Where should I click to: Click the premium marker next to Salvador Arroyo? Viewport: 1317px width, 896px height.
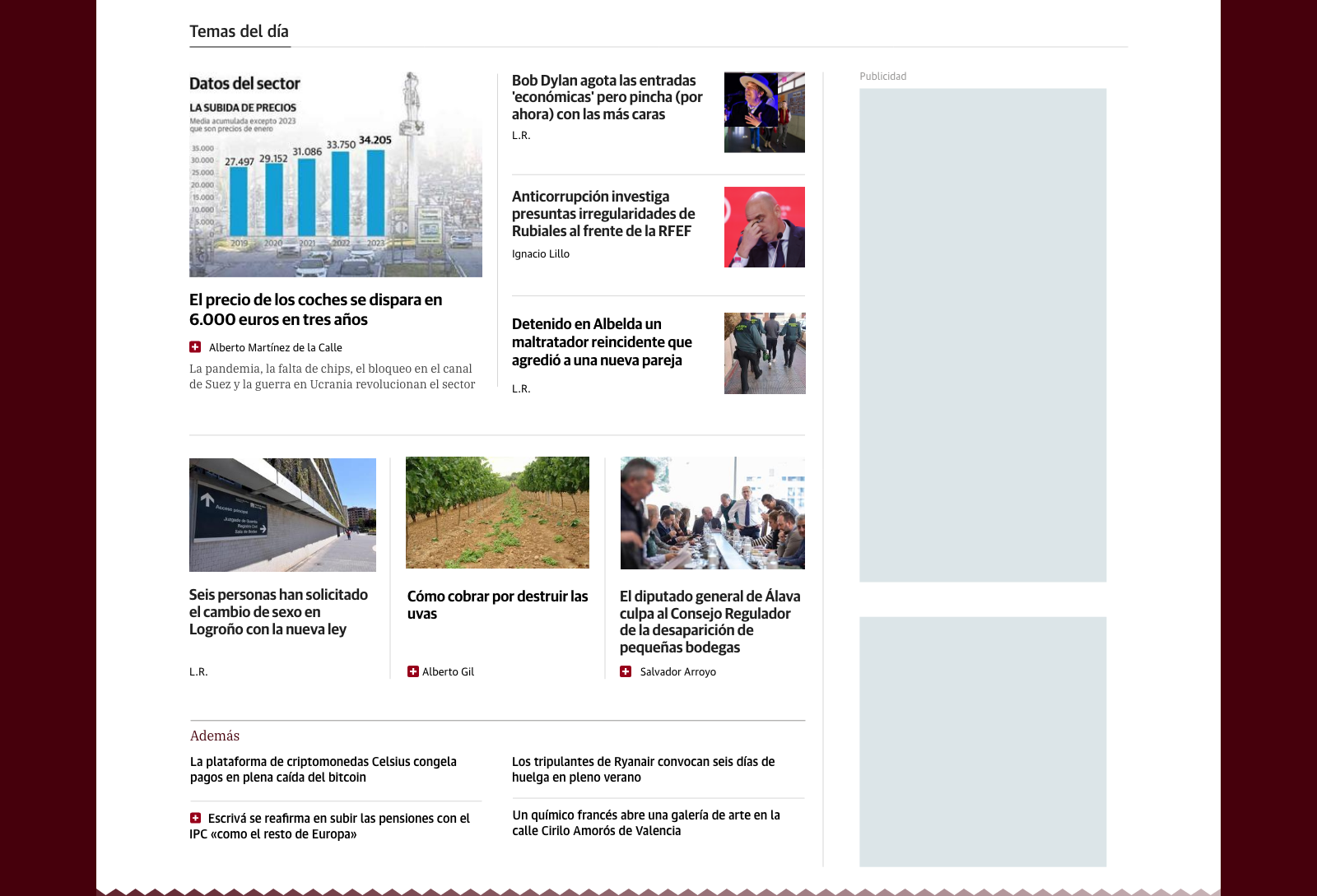(627, 671)
